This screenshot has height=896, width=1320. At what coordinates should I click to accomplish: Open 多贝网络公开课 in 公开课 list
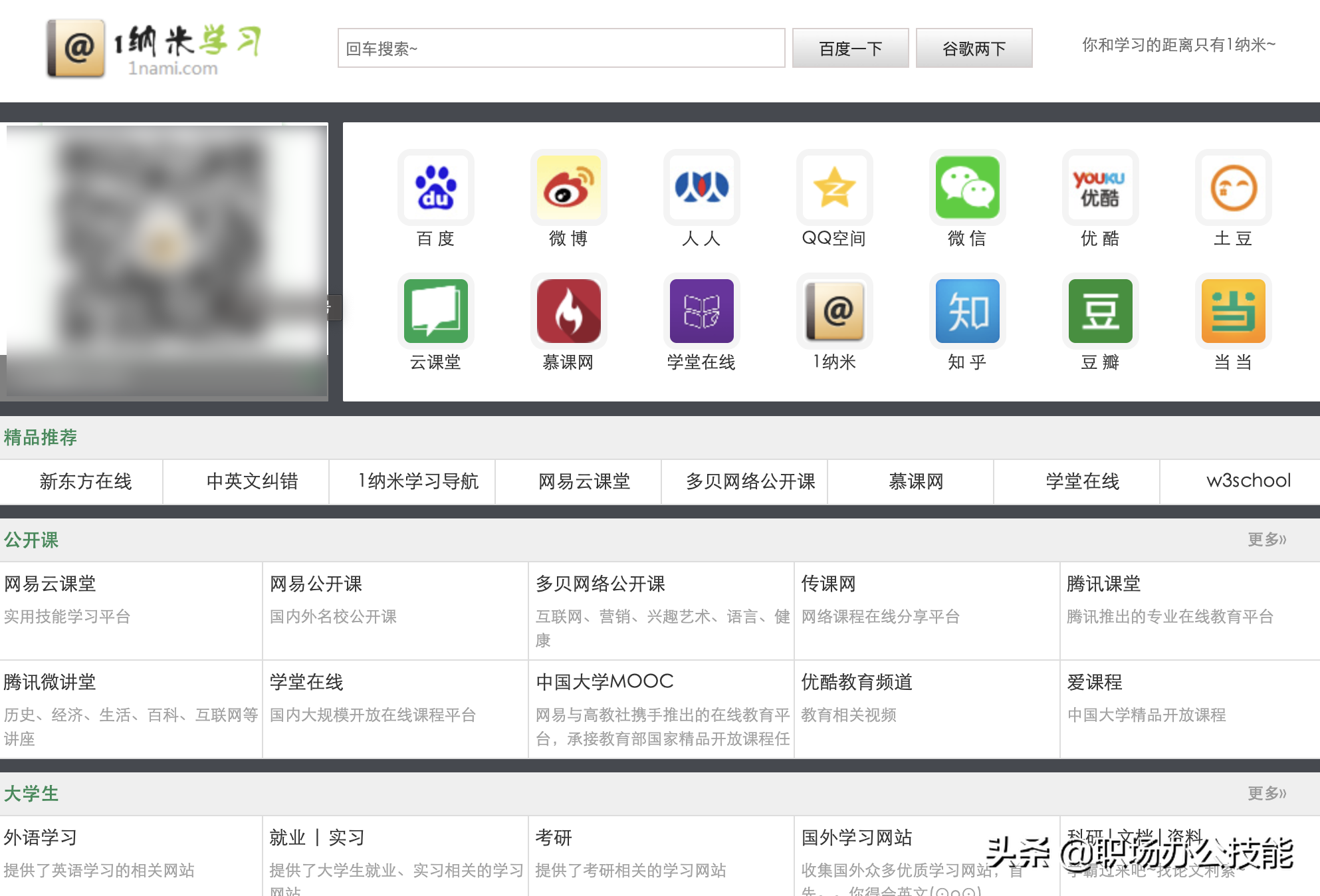click(600, 584)
